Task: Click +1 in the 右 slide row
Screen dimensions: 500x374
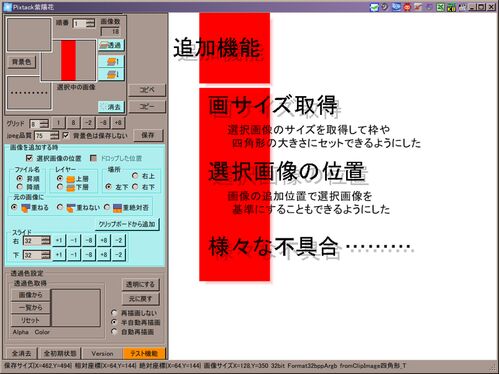Action: click(59, 240)
